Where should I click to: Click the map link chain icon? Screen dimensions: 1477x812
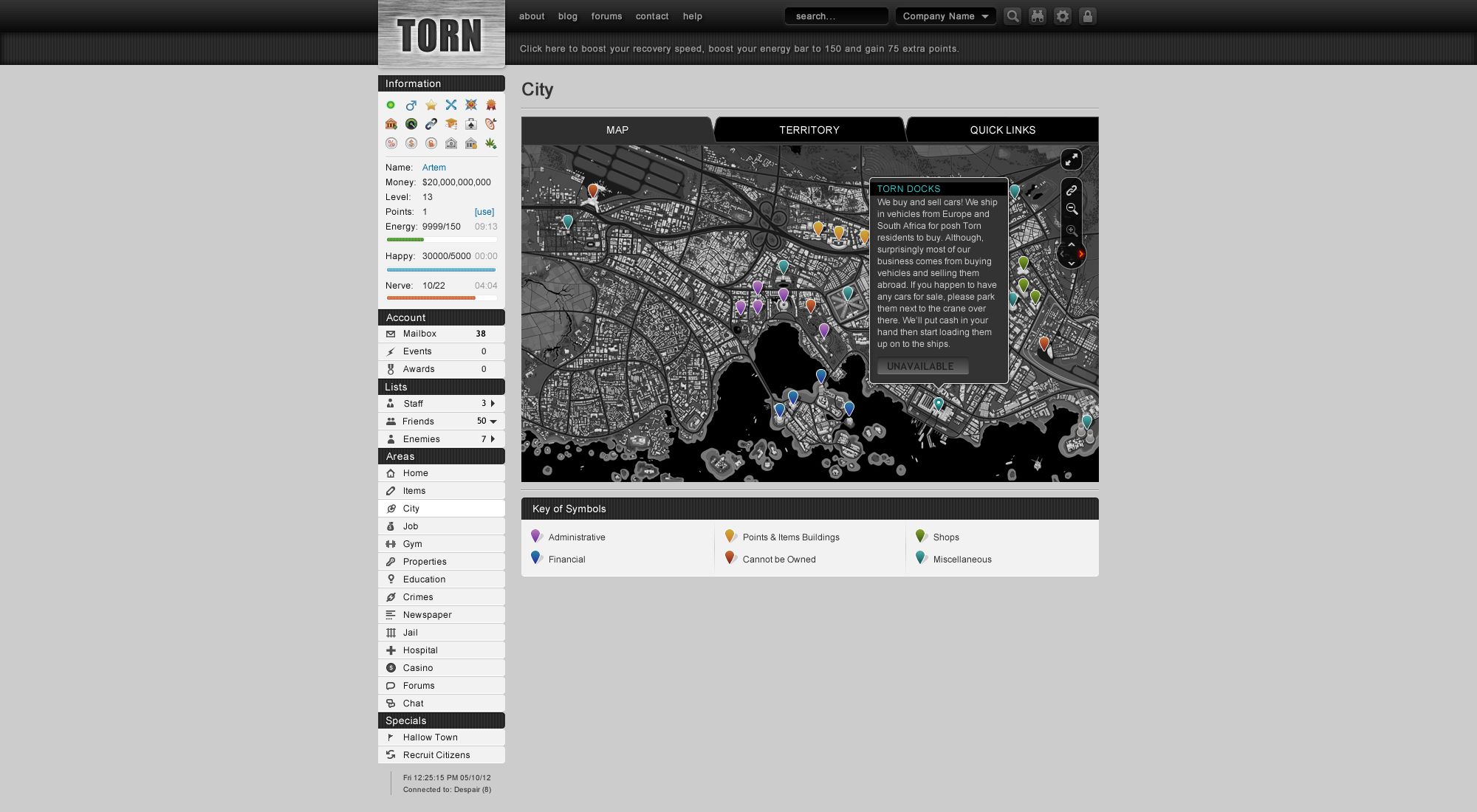click(1072, 190)
